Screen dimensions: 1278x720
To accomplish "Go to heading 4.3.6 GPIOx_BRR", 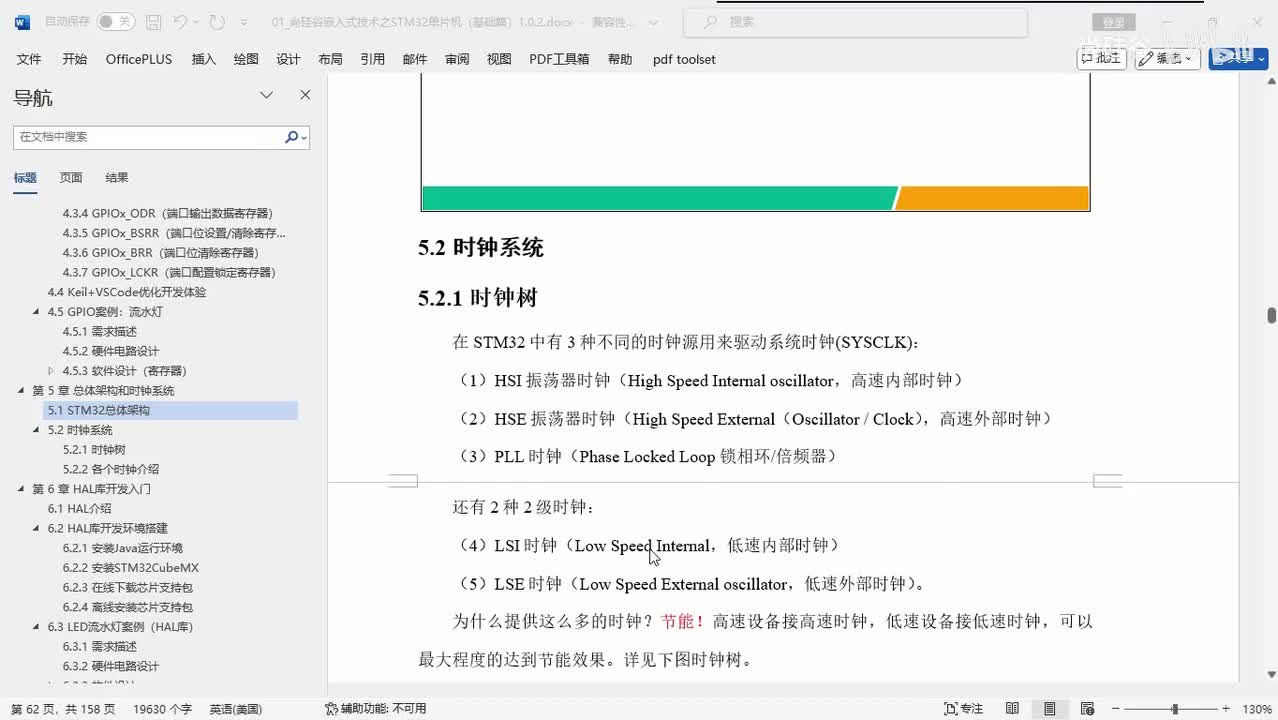I will coord(161,253).
